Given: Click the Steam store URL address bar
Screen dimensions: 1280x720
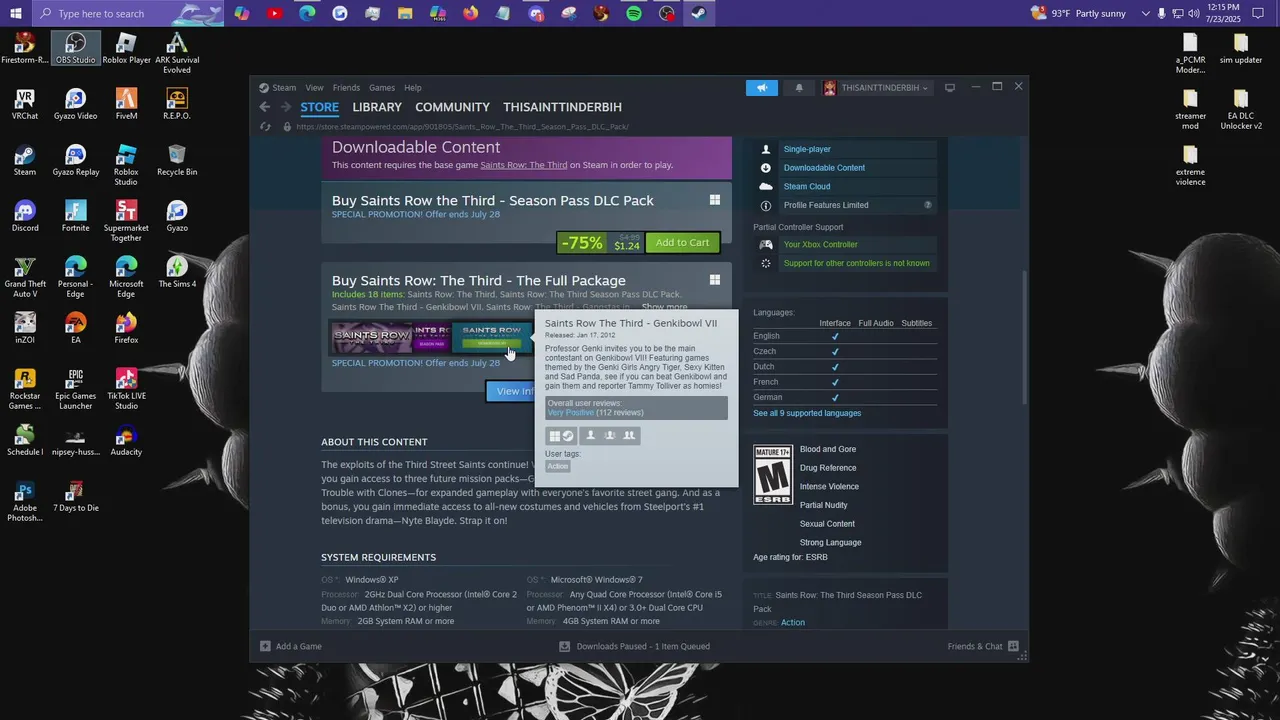Looking at the screenshot, I should [462, 127].
